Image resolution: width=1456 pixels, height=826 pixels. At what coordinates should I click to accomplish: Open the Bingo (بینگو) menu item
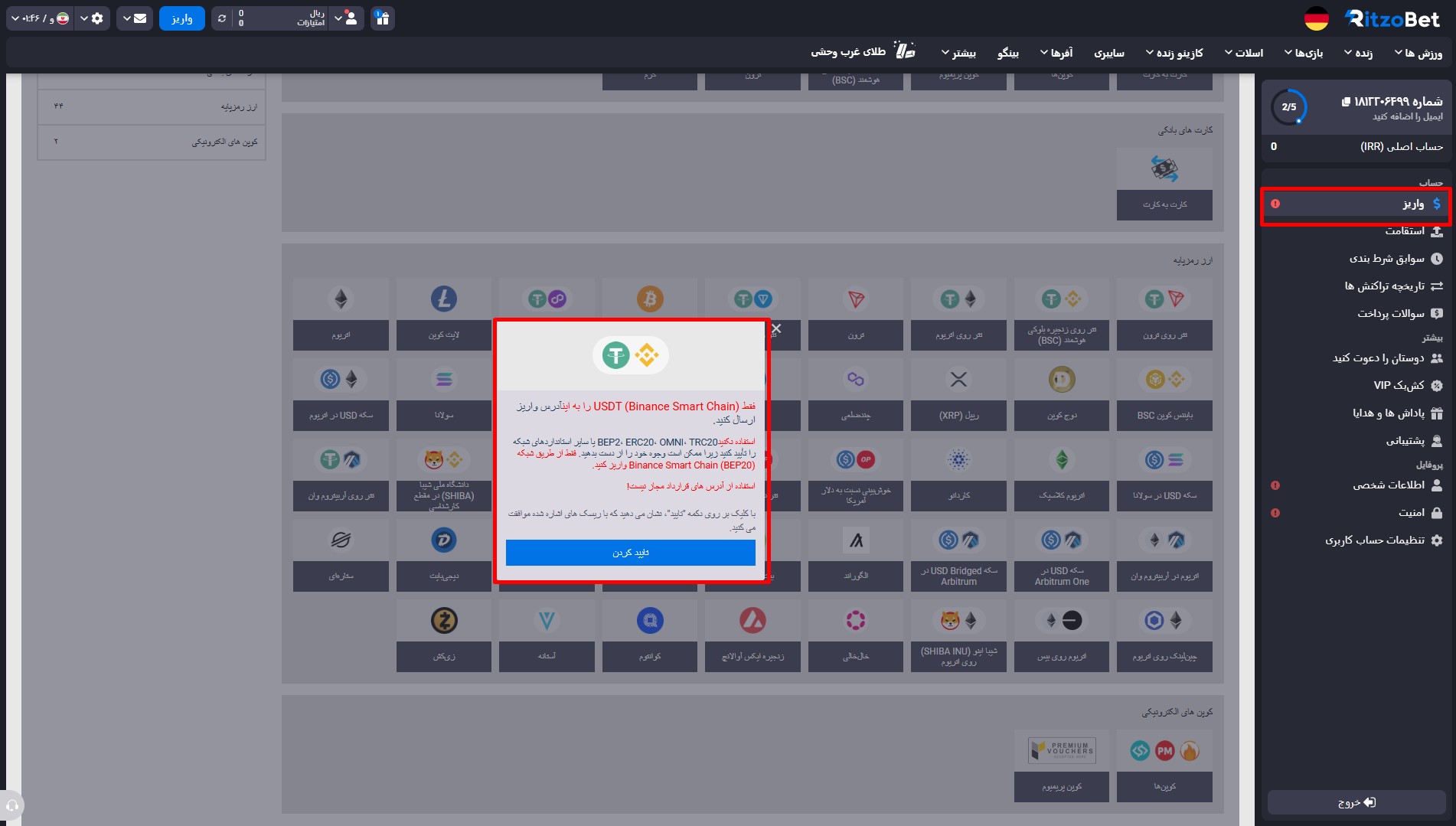[x=1008, y=53]
